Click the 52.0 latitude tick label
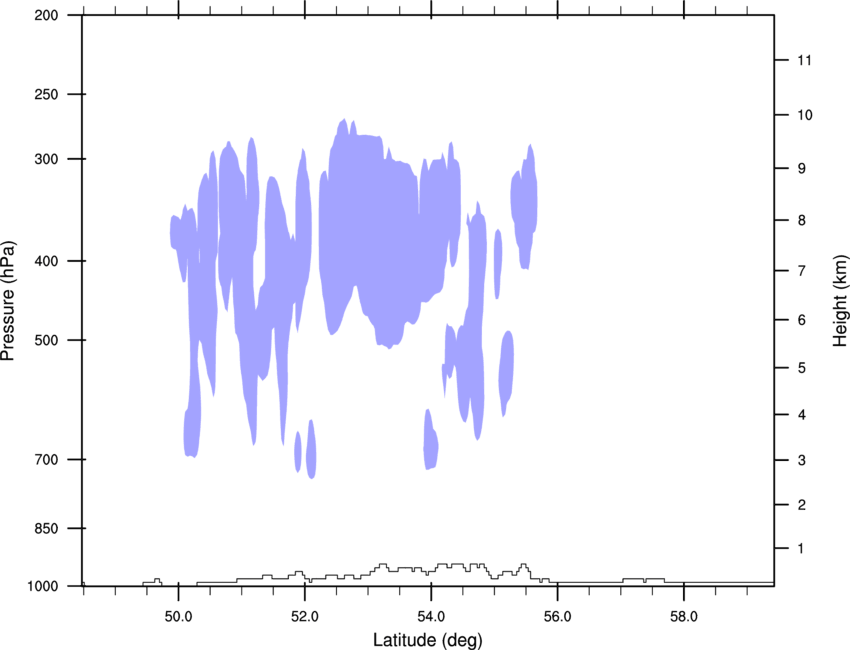This screenshot has width=850, height=650. (305, 617)
